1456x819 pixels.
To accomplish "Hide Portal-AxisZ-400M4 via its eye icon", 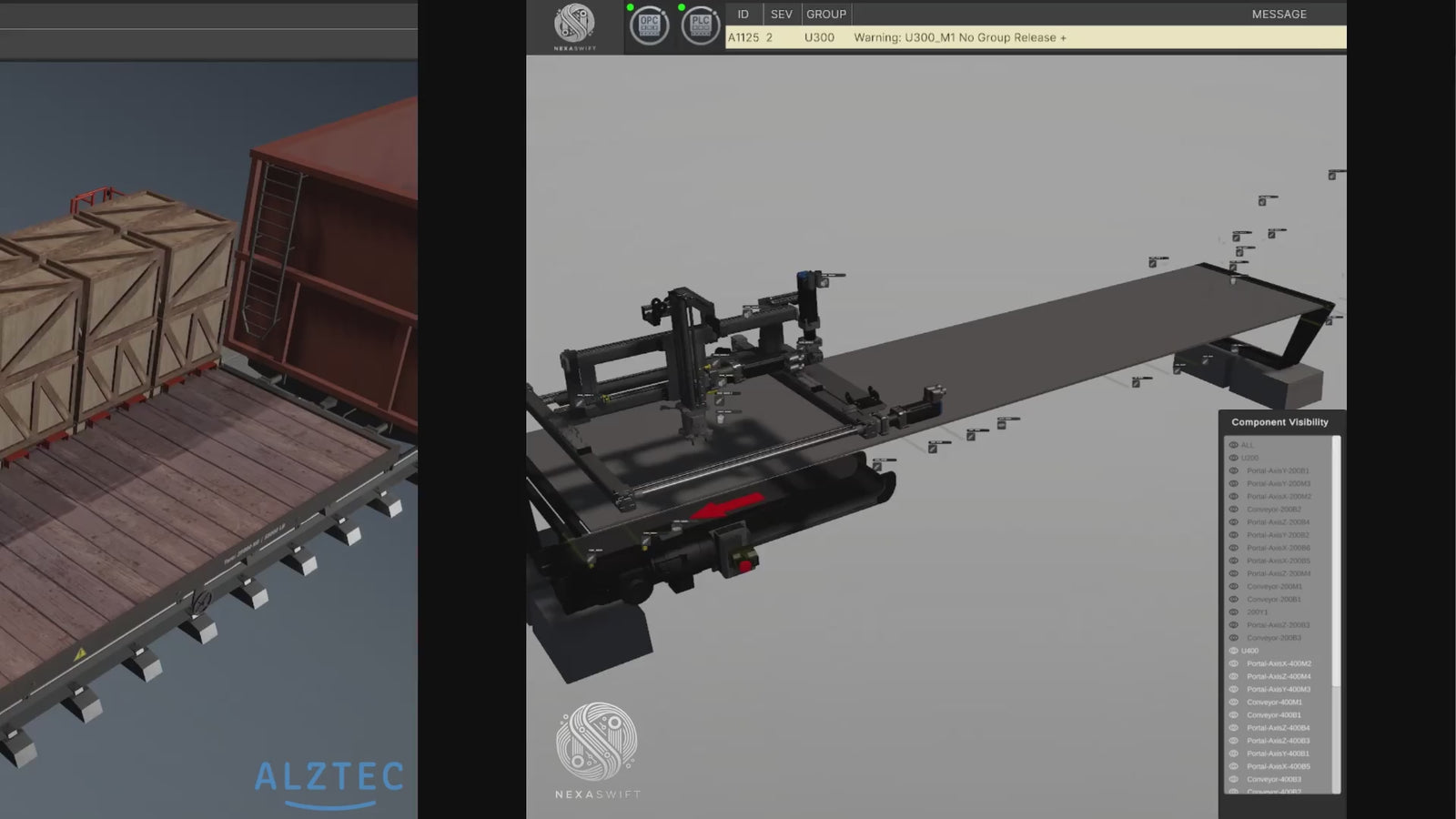I will (1234, 676).
